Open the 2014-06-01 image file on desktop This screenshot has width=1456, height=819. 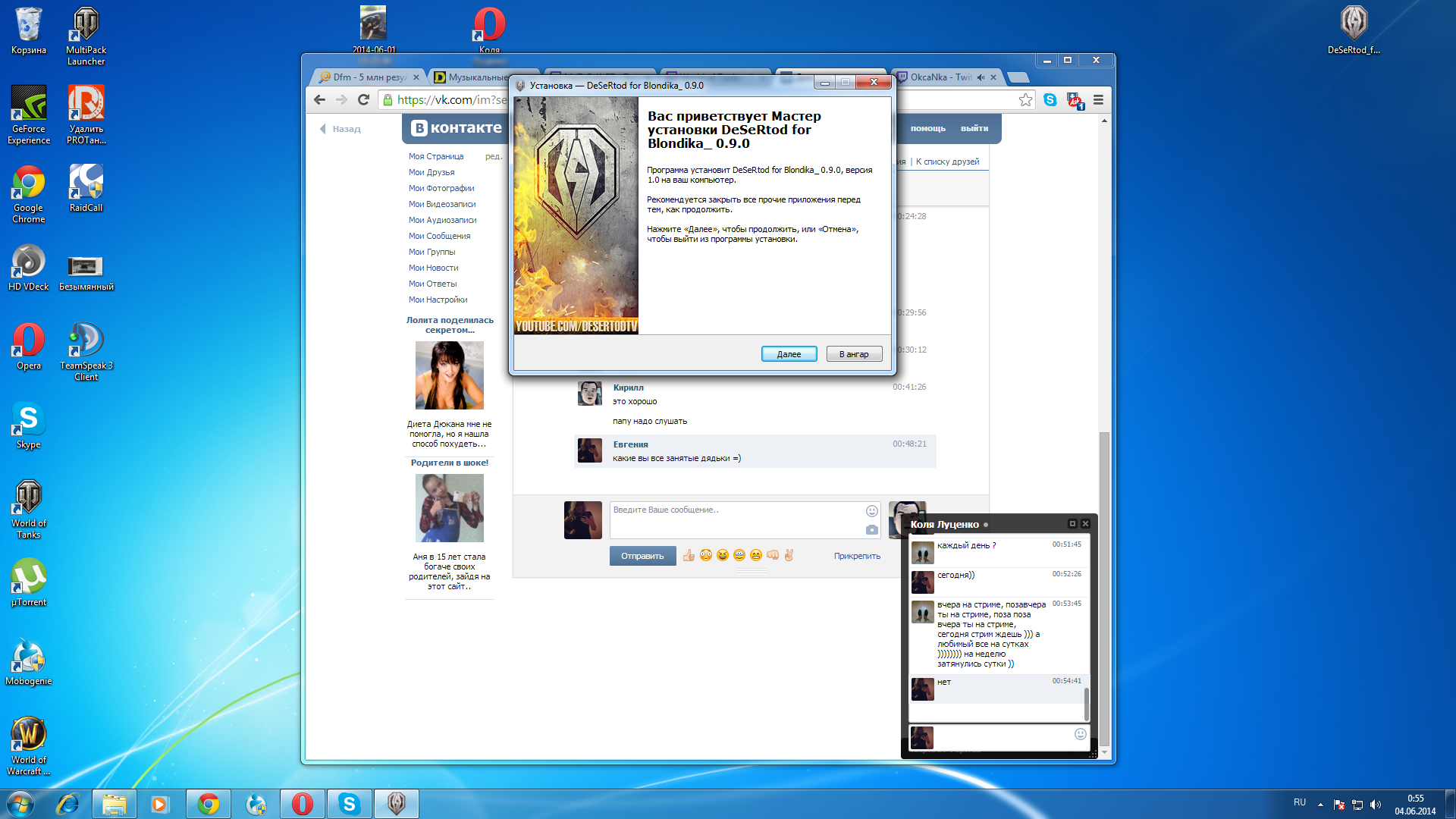pyautogui.click(x=373, y=30)
